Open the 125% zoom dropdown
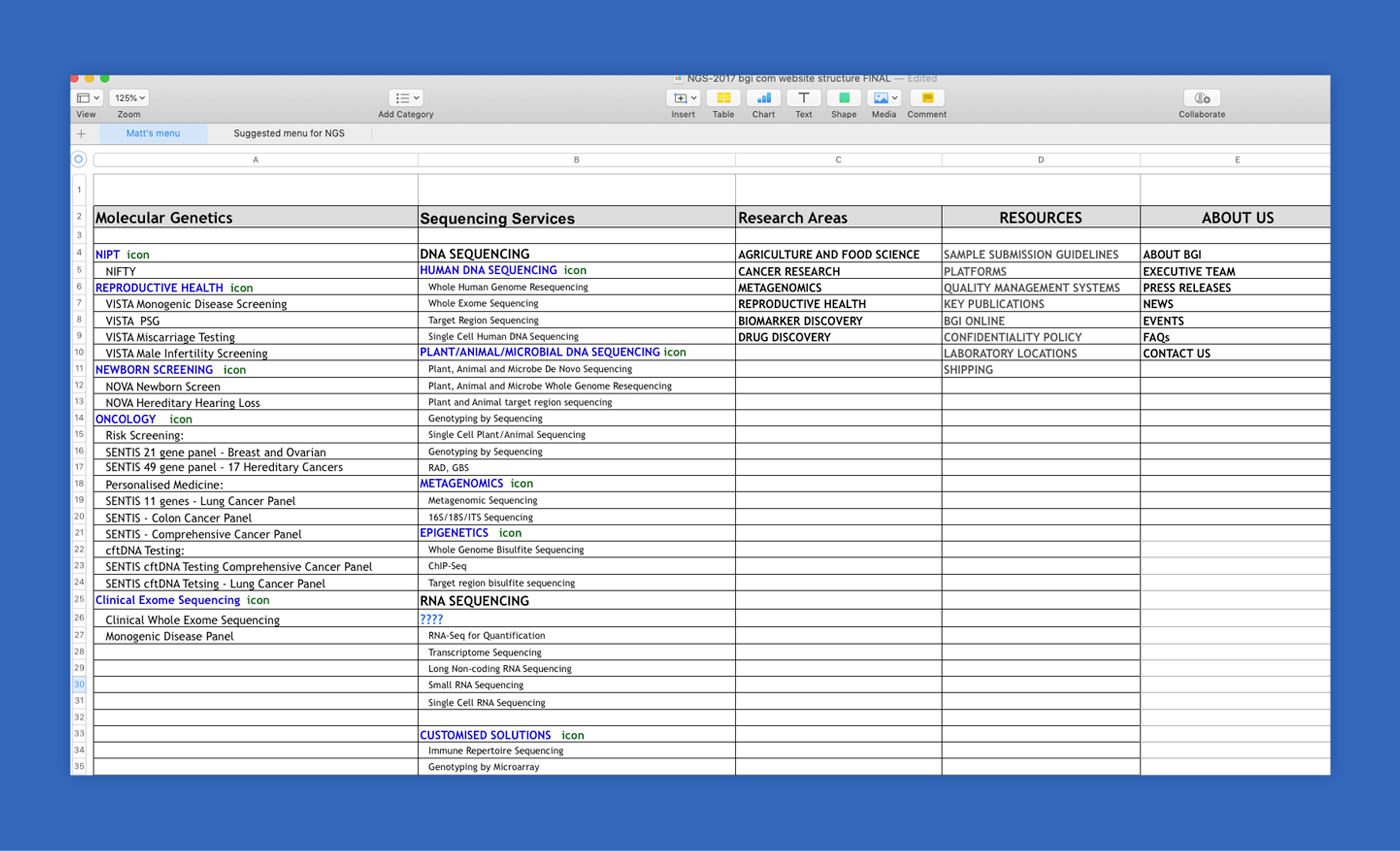 tap(129, 98)
